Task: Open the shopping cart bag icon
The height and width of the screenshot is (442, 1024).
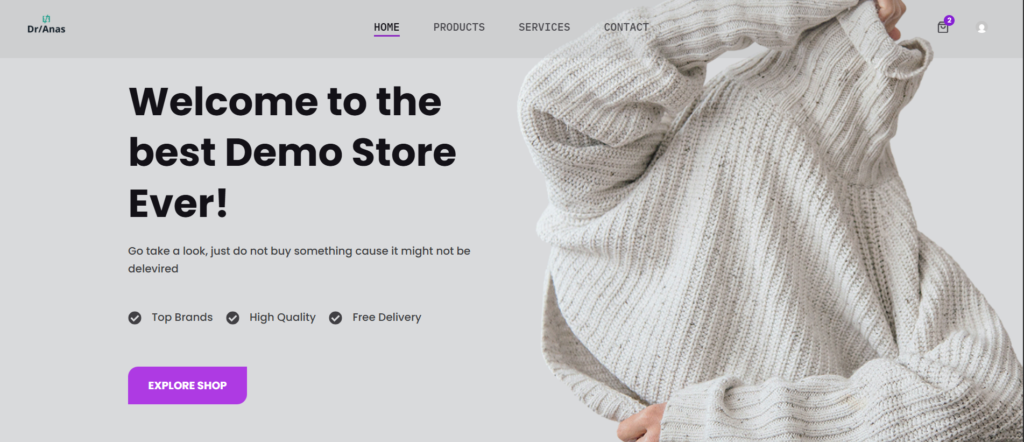Action: 942,27
